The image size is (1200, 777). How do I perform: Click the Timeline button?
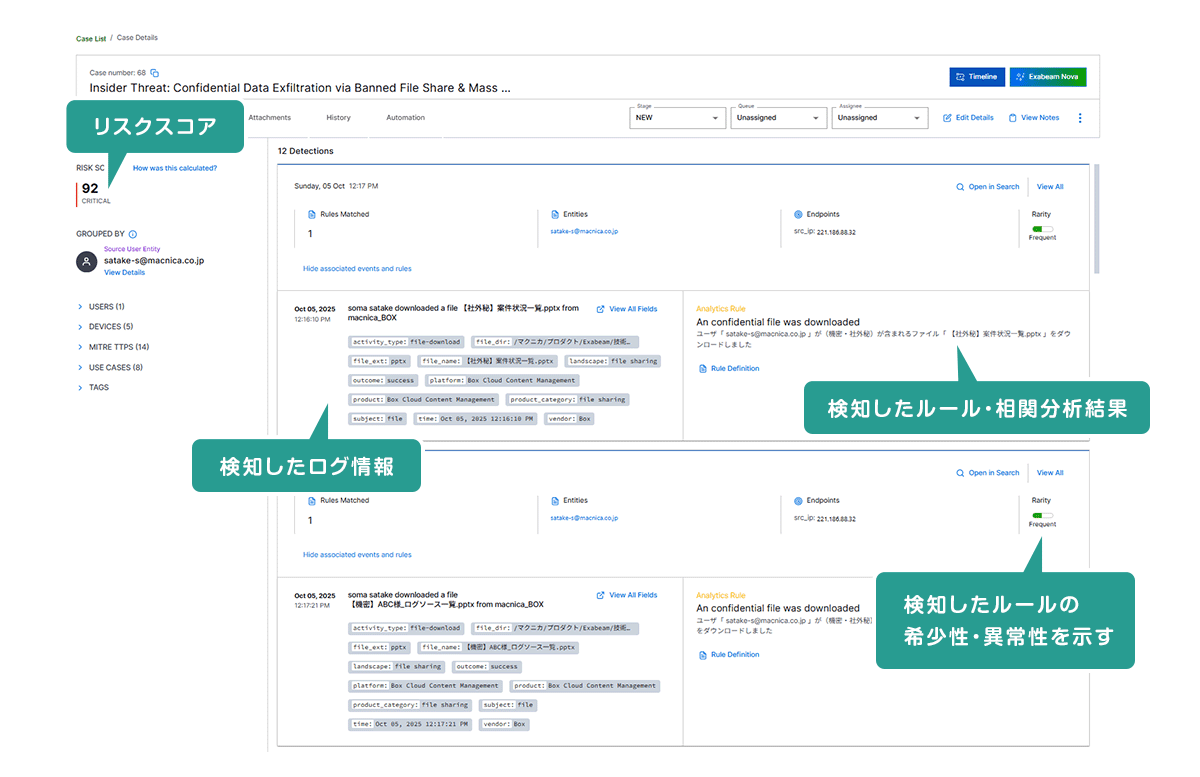tap(976, 77)
